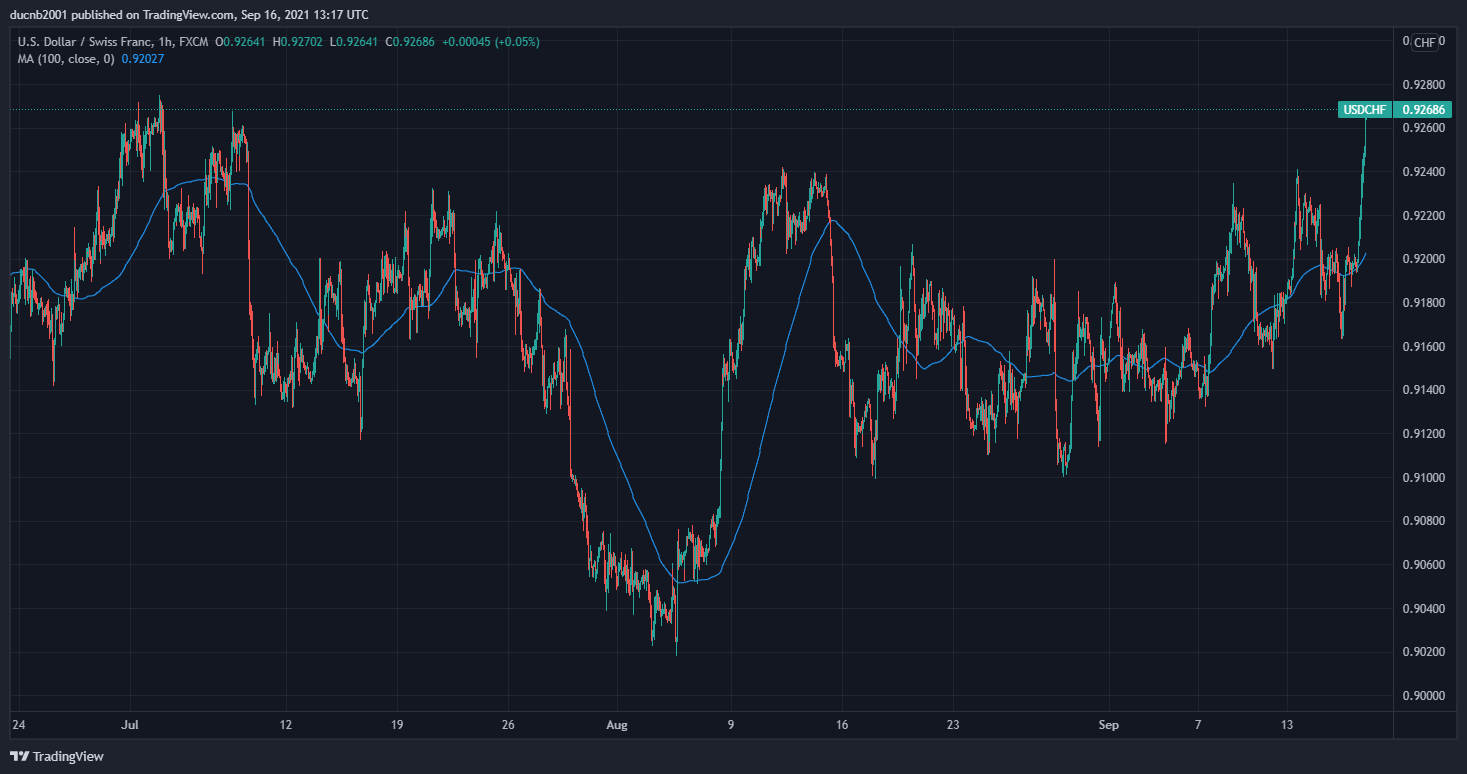Click the 26 date label on the time axis
This screenshot has height=774, width=1467.
[508, 724]
